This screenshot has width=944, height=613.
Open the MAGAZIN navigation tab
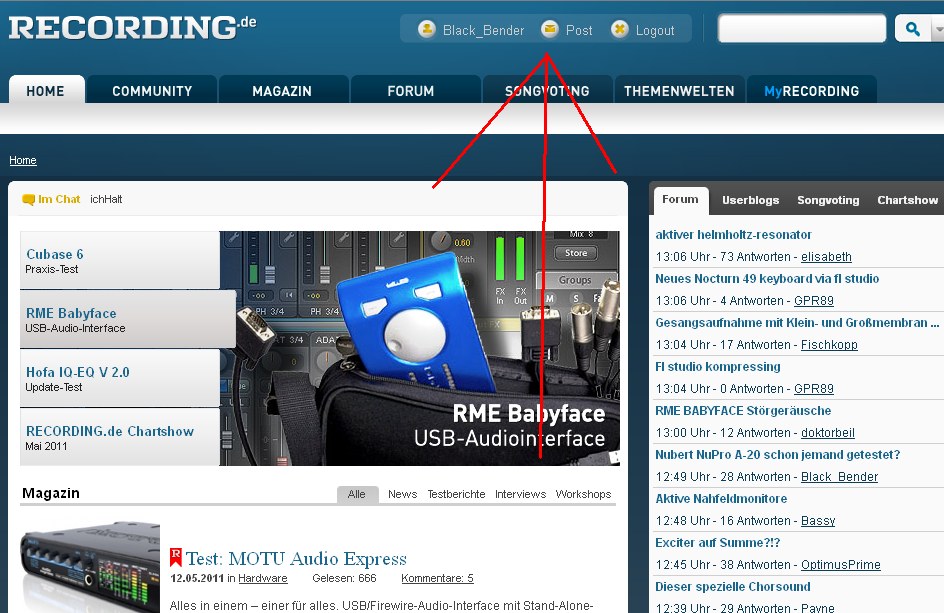(282, 91)
